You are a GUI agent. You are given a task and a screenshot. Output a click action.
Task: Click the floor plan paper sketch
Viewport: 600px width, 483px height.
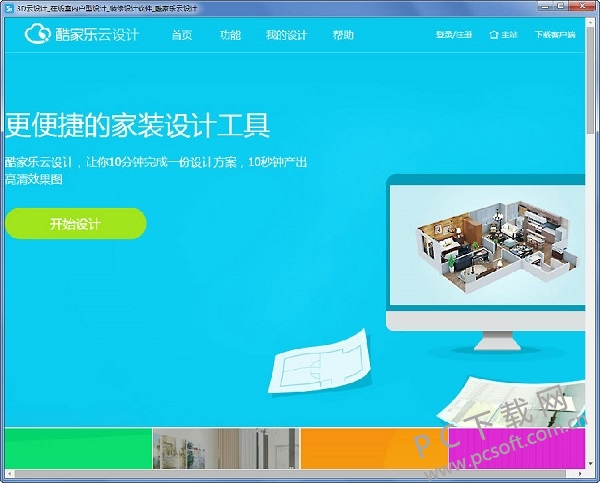(x=320, y=362)
